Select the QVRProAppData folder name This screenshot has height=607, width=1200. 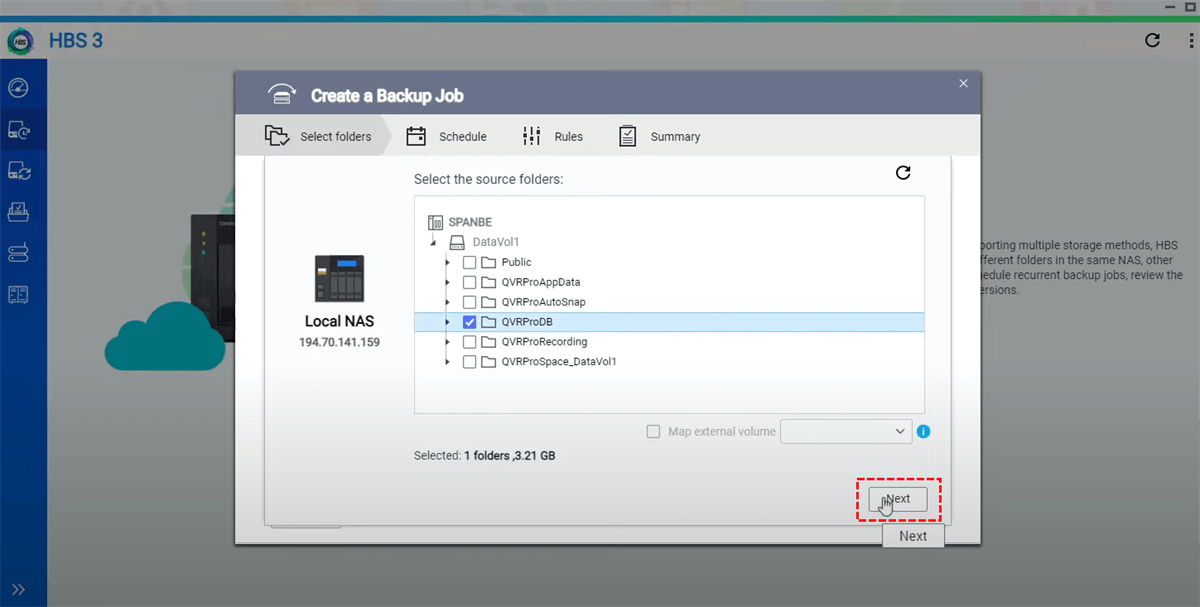pos(541,282)
